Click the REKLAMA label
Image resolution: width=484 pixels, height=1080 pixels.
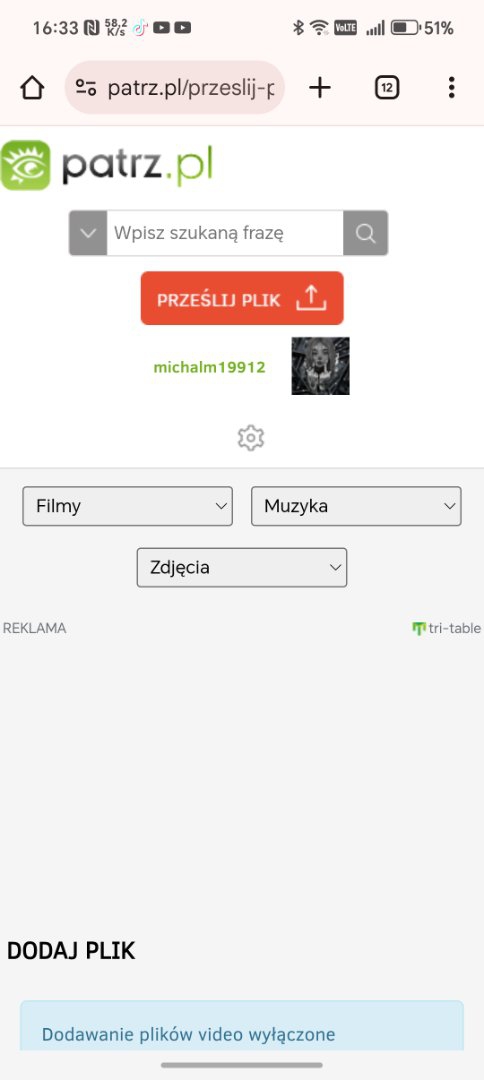point(34,628)
